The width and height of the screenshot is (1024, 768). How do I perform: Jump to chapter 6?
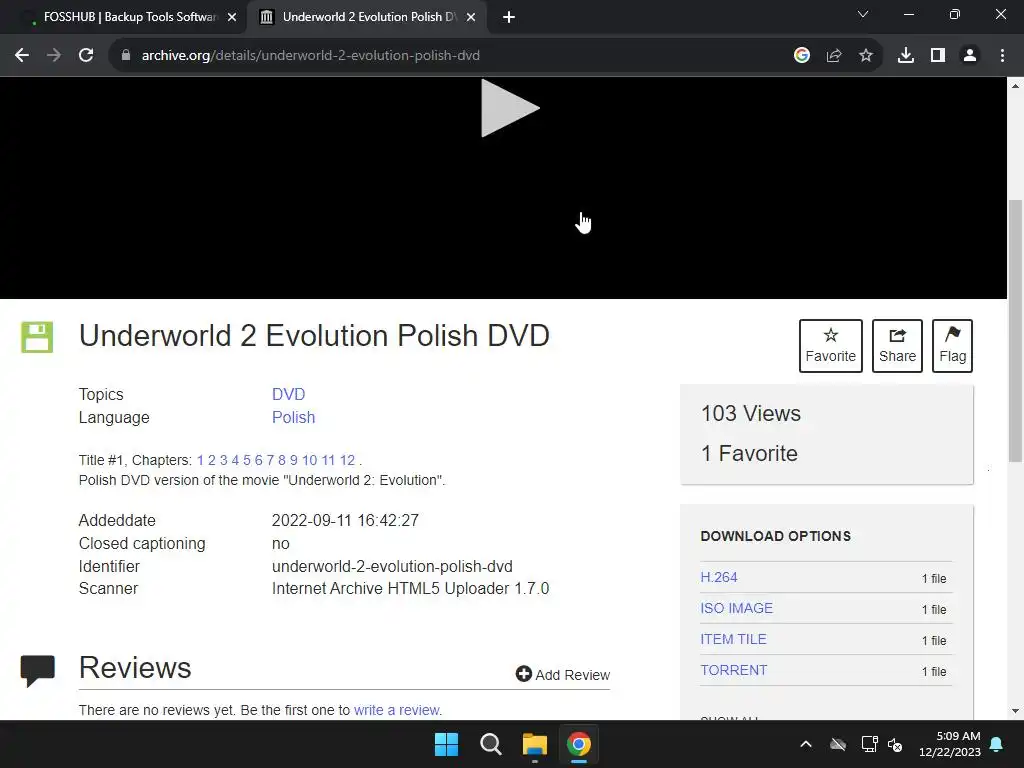(259, 460)
